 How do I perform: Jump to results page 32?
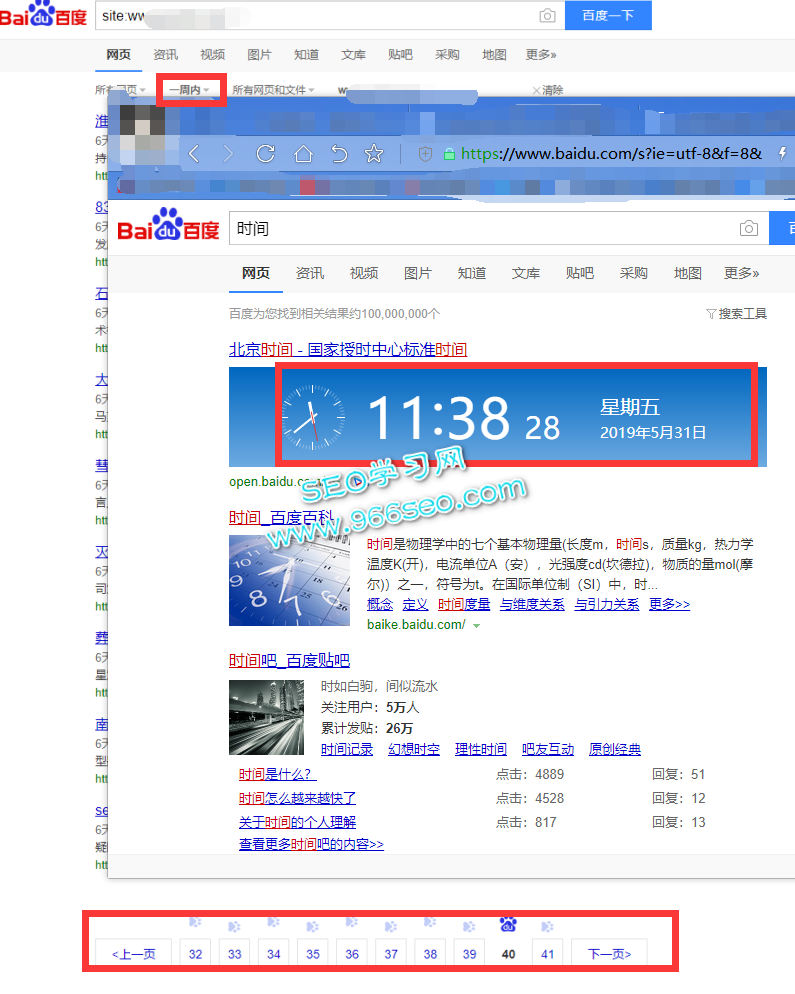(x=195, y=953)
